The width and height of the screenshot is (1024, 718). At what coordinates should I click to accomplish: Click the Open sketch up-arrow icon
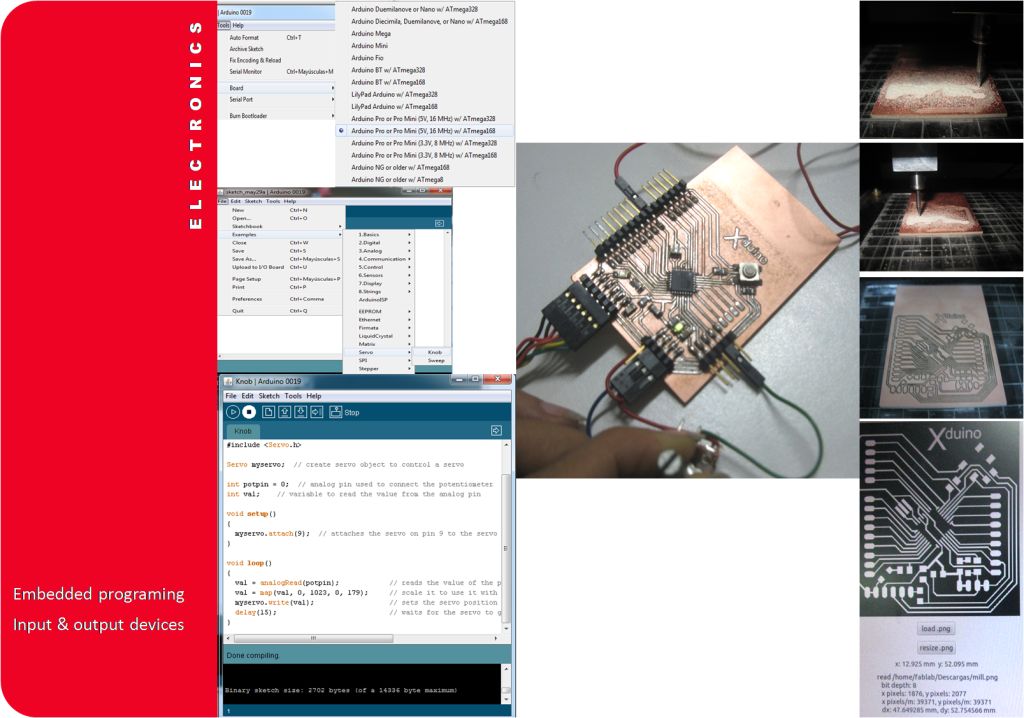pyautogui.click(x=284, y=412)
